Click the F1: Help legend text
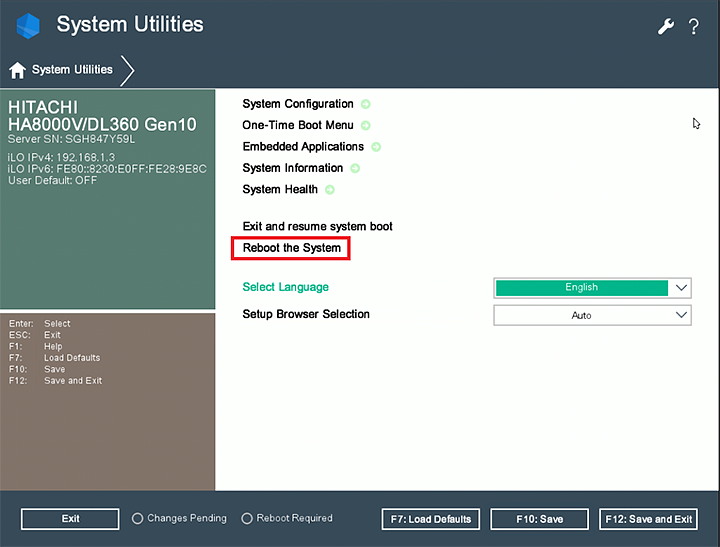Screen dimensions: 720x547 coord(35,347)
